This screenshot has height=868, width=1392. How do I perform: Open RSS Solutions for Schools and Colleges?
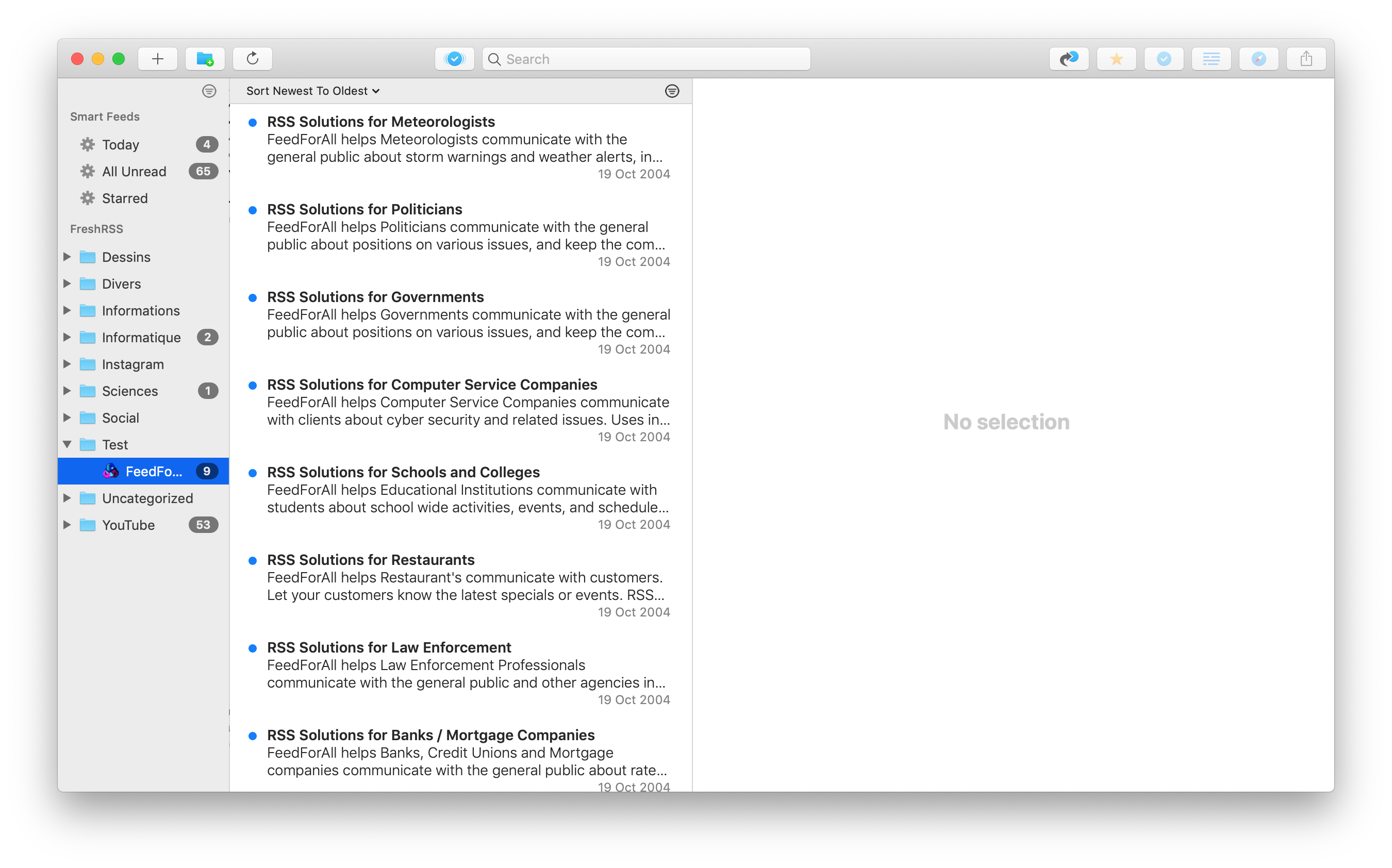[x=461, y=498]
